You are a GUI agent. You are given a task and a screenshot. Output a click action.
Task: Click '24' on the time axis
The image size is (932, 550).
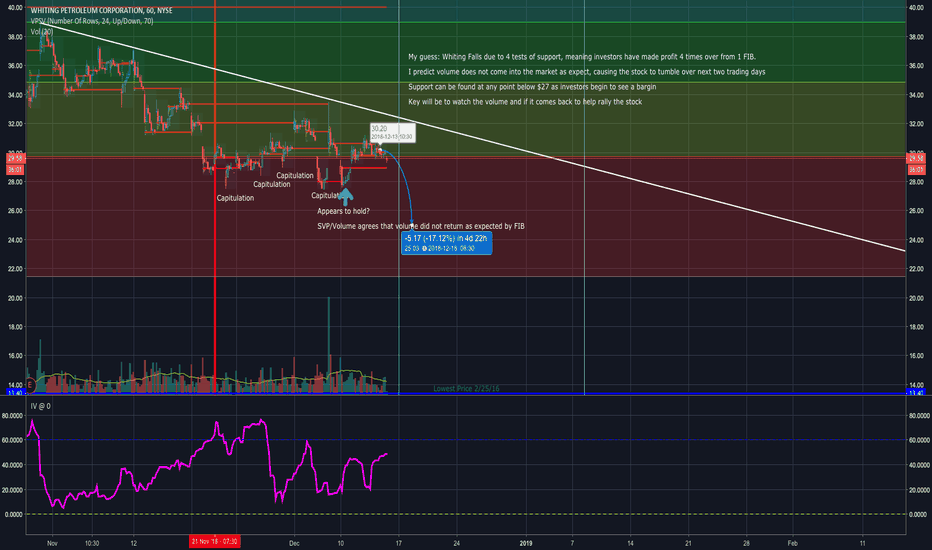456,543
